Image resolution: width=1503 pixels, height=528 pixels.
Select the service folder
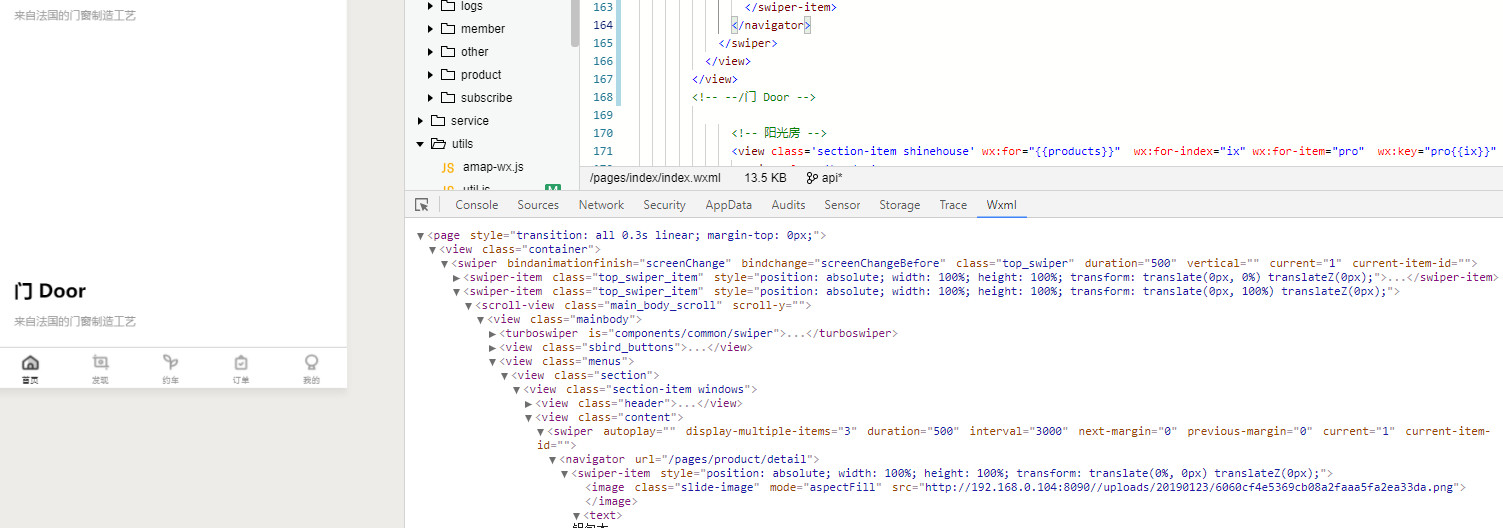(469, 121)
